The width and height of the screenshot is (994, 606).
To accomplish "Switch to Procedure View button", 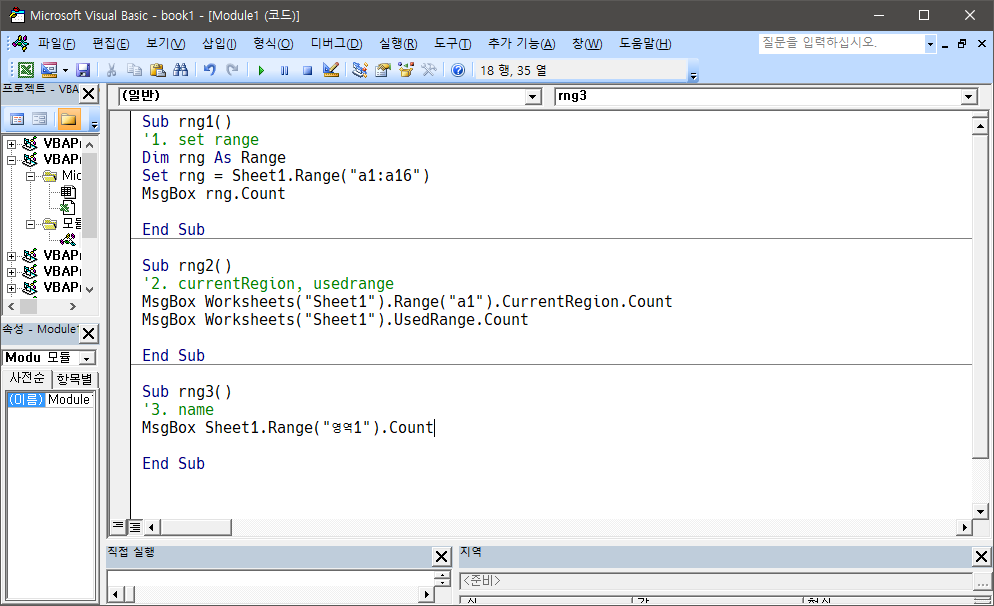I will tap(118, 525).
